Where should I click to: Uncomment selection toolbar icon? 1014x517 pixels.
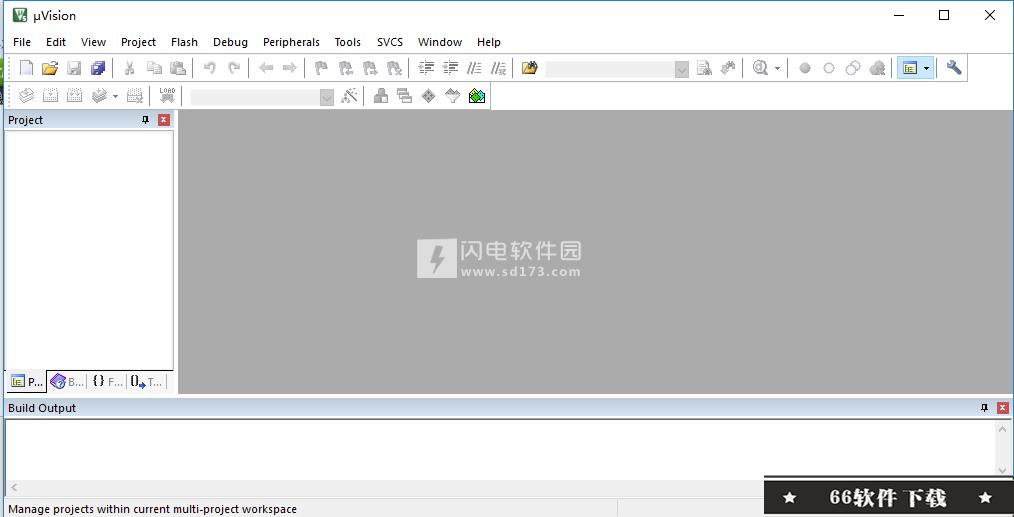click(x=497, y=67)
